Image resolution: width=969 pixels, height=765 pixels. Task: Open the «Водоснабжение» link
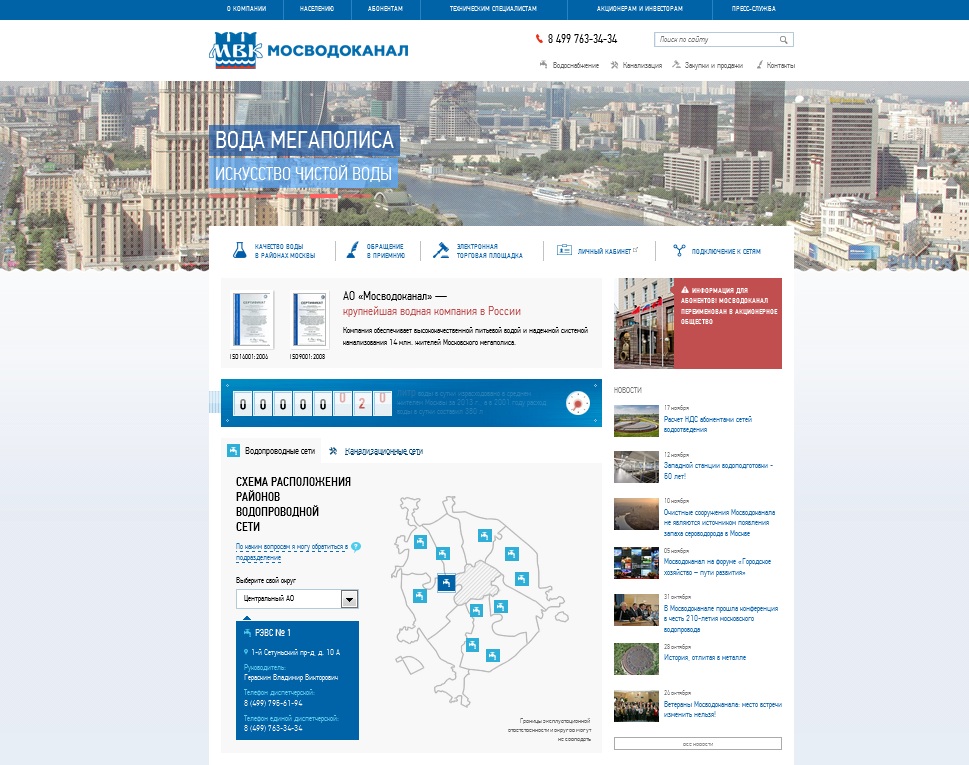pyautogui.click(x=575, y=66)
